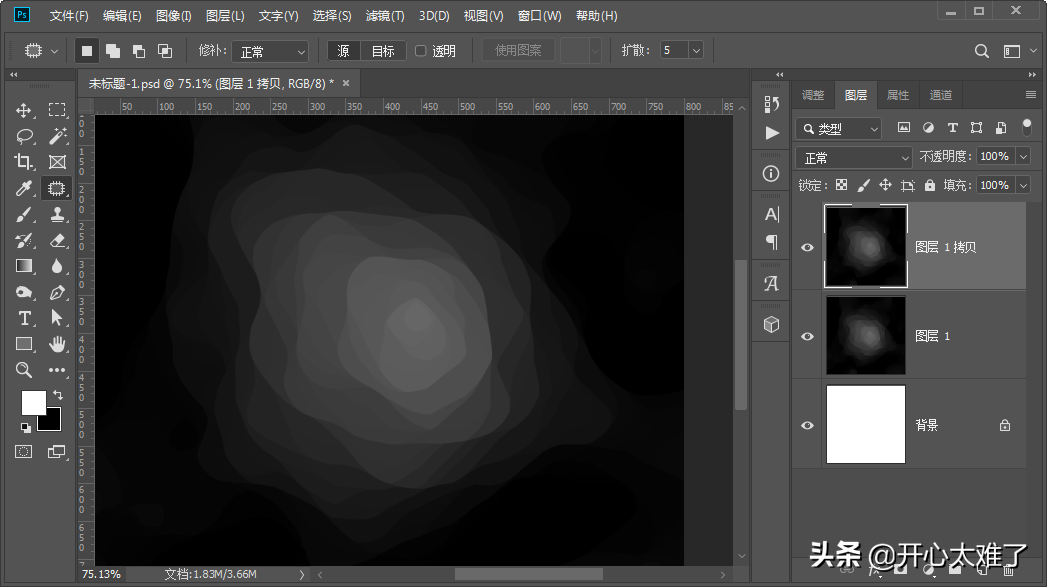Screen dimensions: 1047x587
Task: Select the Move tool
Action: tap(24, 110)
